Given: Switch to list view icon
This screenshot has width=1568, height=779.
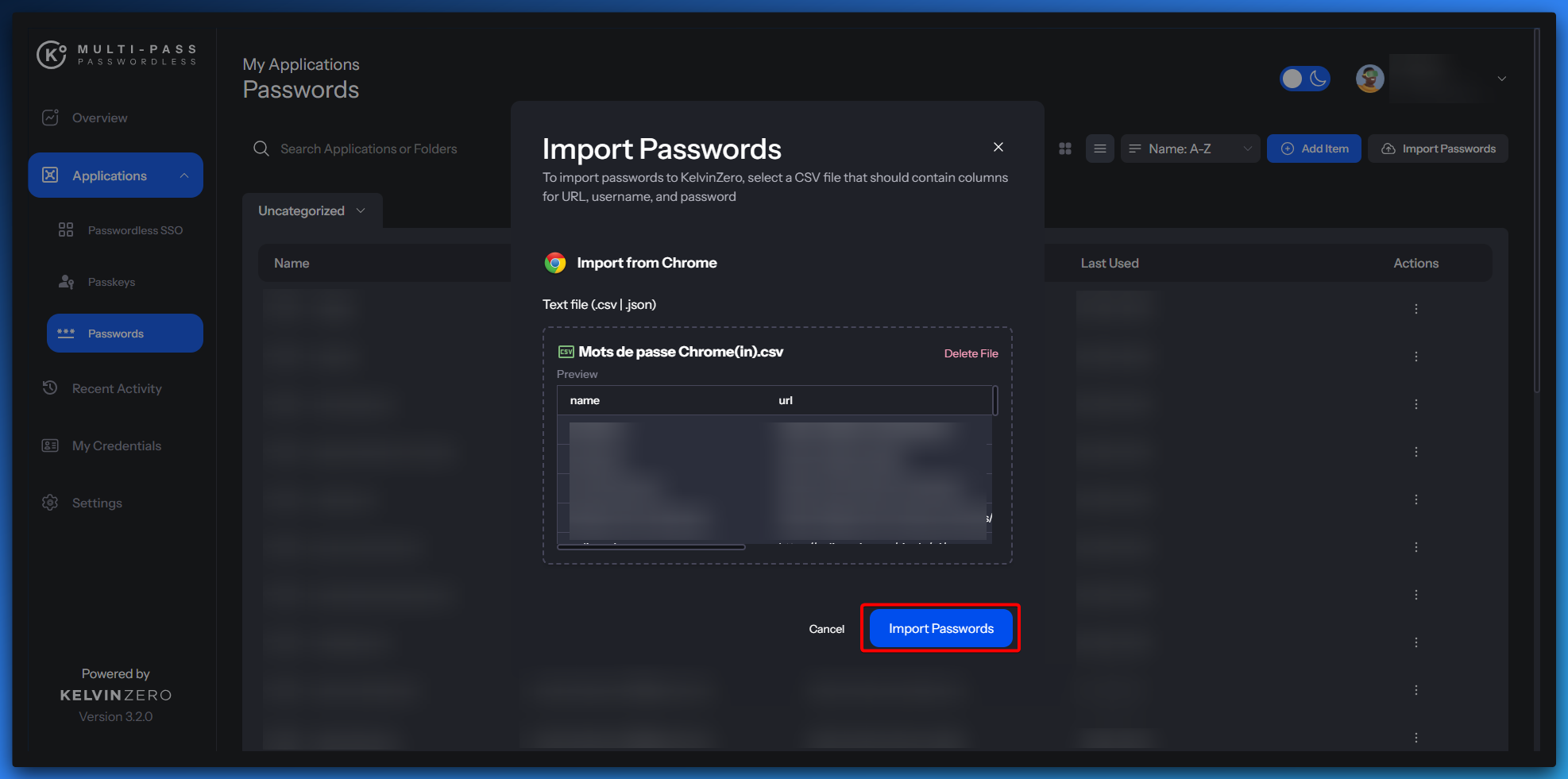Looking at the screenshot, I should [1099, 148].
